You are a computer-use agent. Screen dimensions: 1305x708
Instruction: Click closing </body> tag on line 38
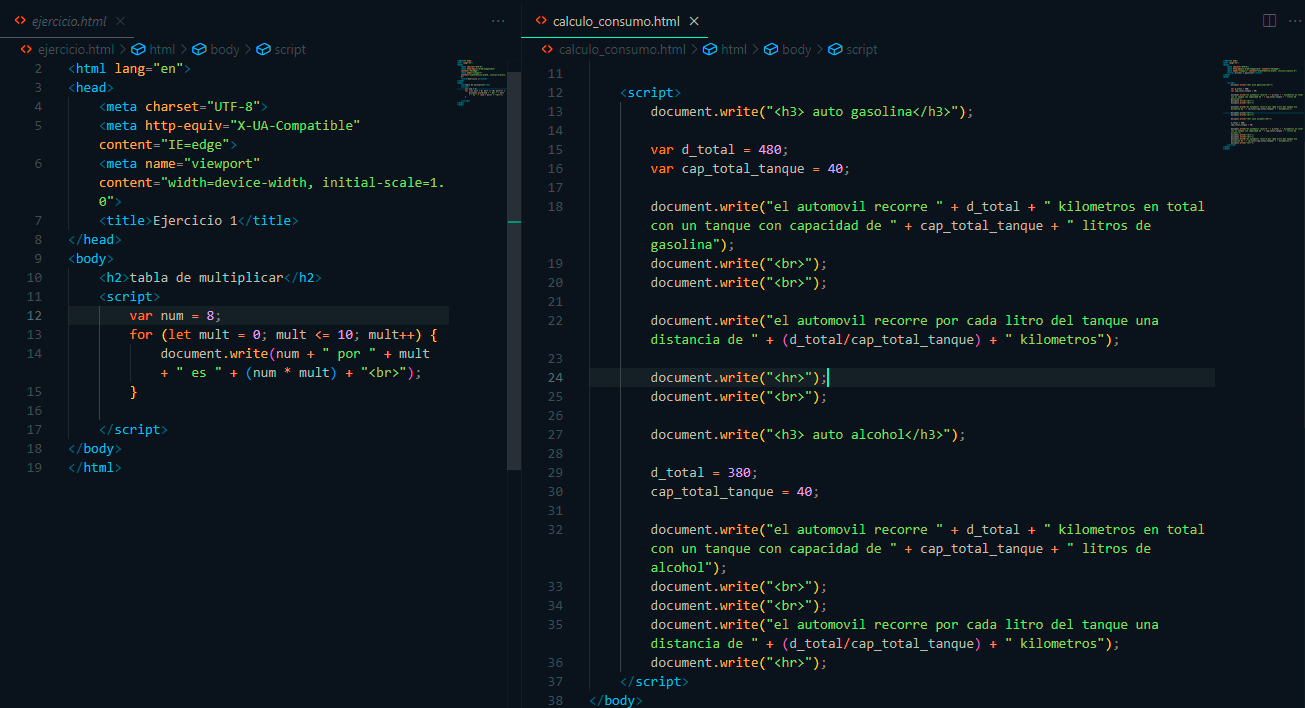coord(616,701)
